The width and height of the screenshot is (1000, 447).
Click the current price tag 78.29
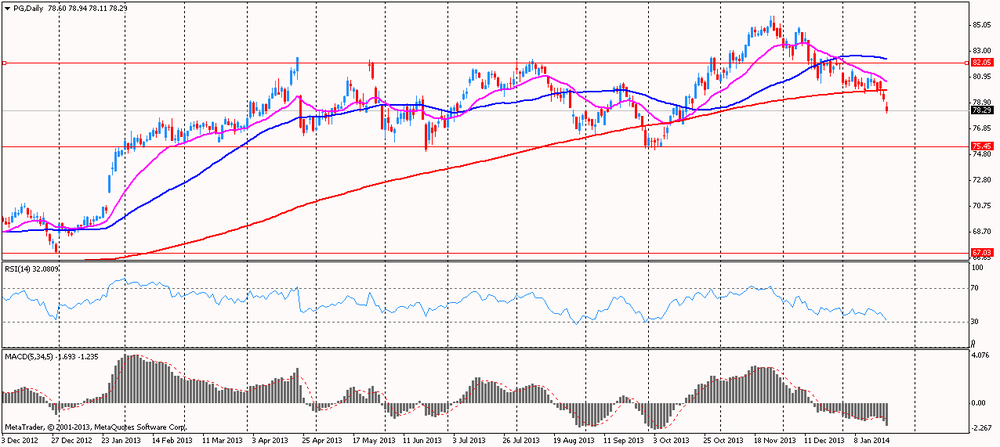980,110
